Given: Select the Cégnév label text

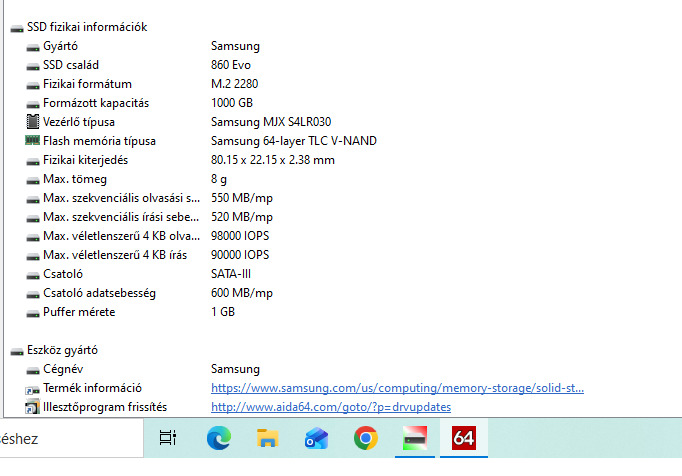Looking at the screenshot, I should click(63, 369).
